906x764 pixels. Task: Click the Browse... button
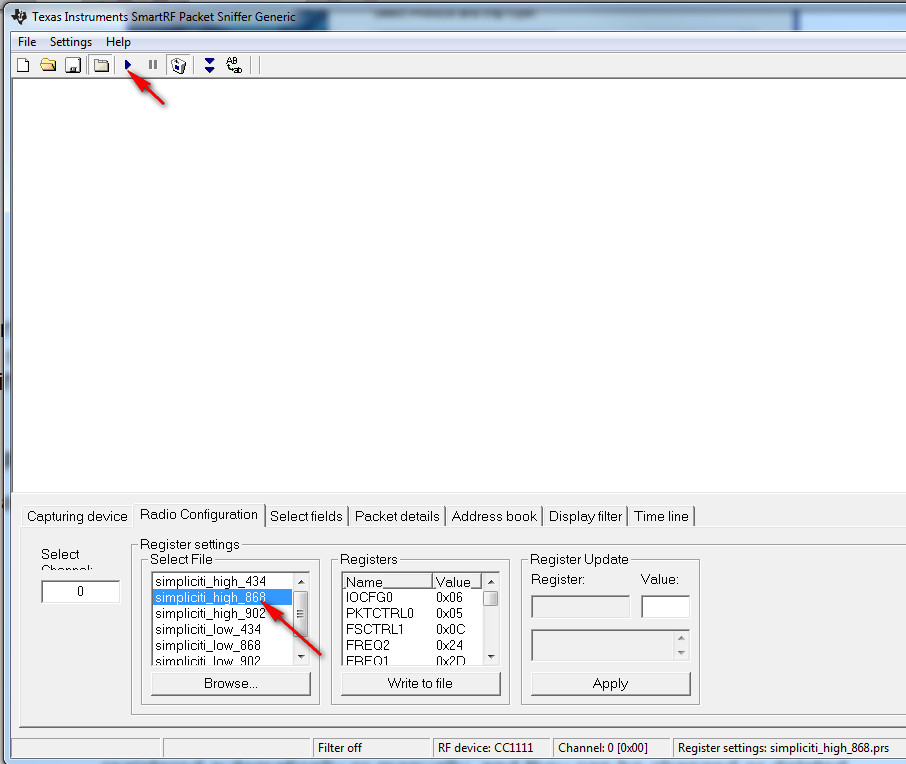[231, 683]
